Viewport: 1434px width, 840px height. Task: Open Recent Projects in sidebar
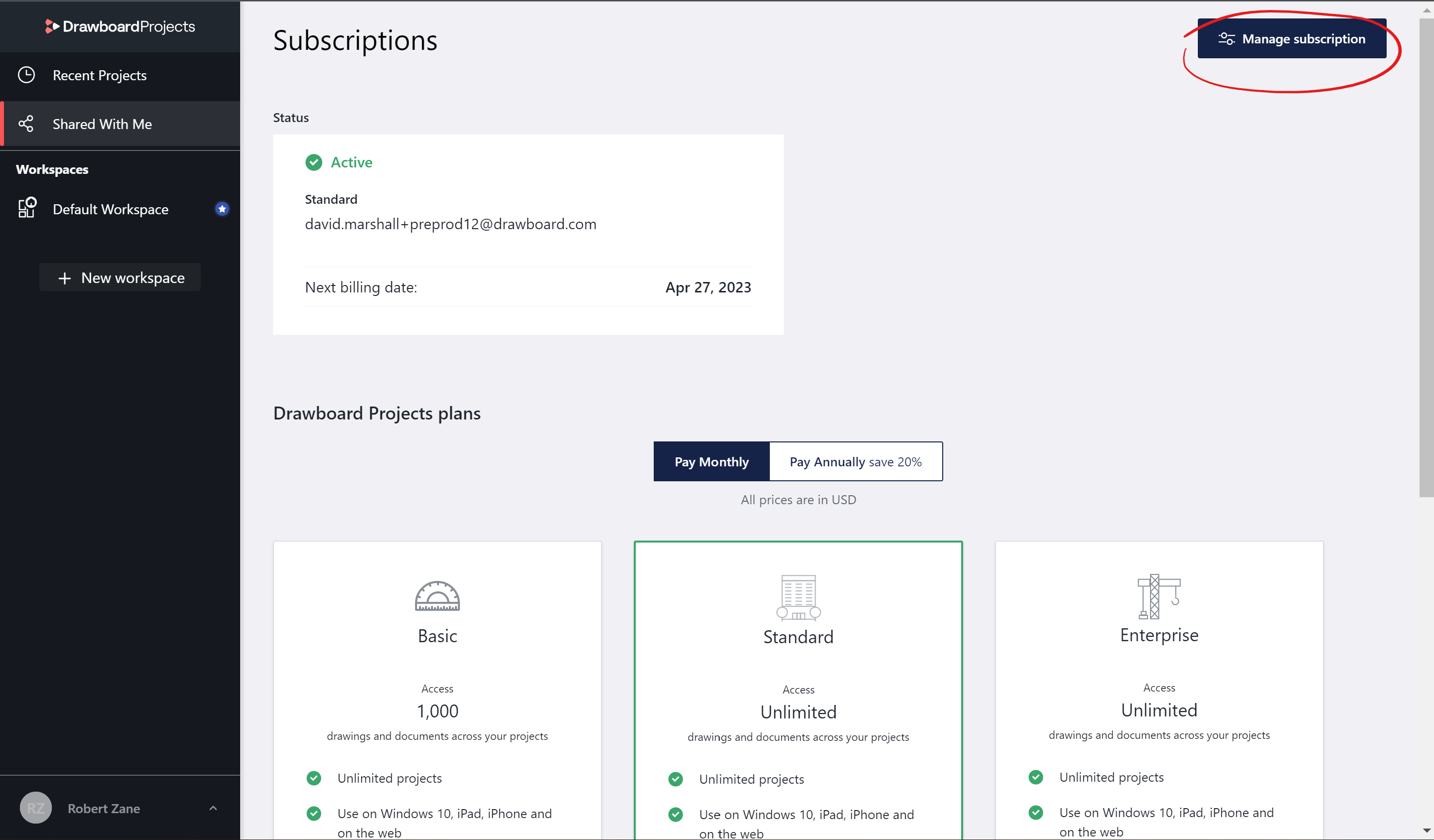120,75
